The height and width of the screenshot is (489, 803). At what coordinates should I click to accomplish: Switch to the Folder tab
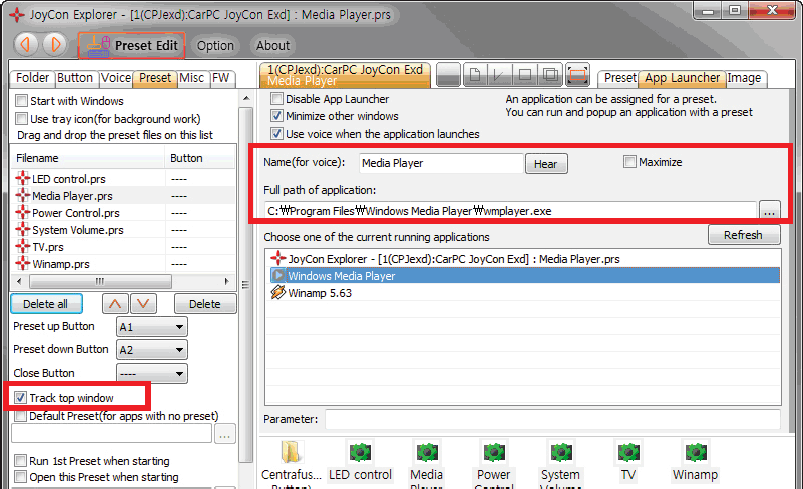coord(32,78)
